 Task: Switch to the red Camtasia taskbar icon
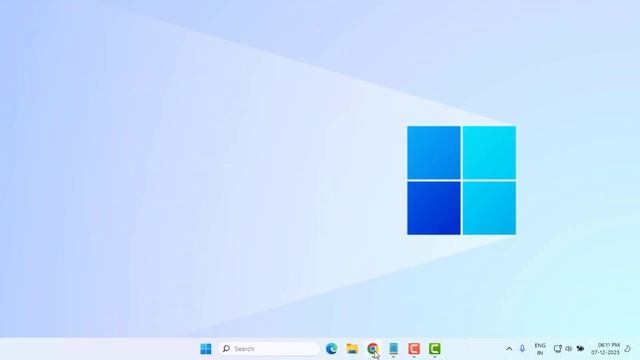coord(414,349)
